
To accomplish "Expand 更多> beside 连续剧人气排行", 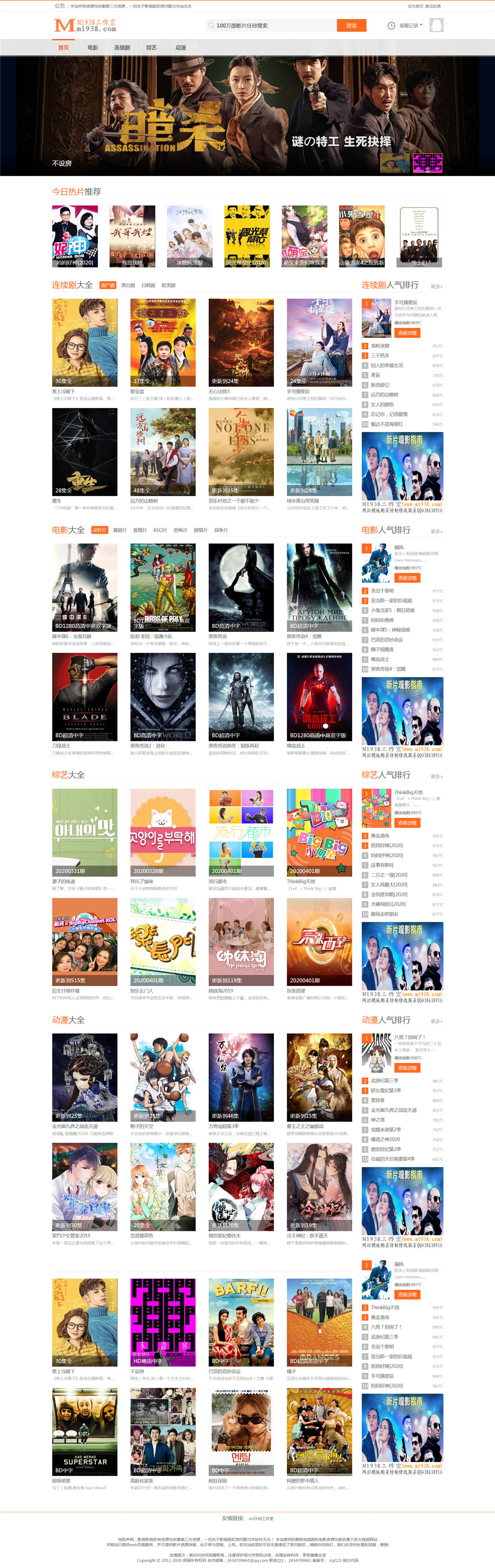I will coord(437,286).
